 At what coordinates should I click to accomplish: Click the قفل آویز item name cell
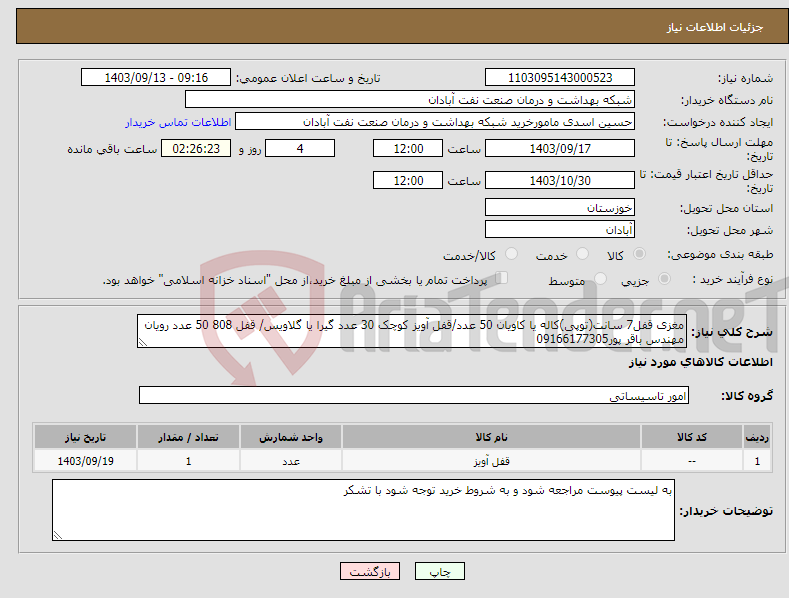click(491, 461)
